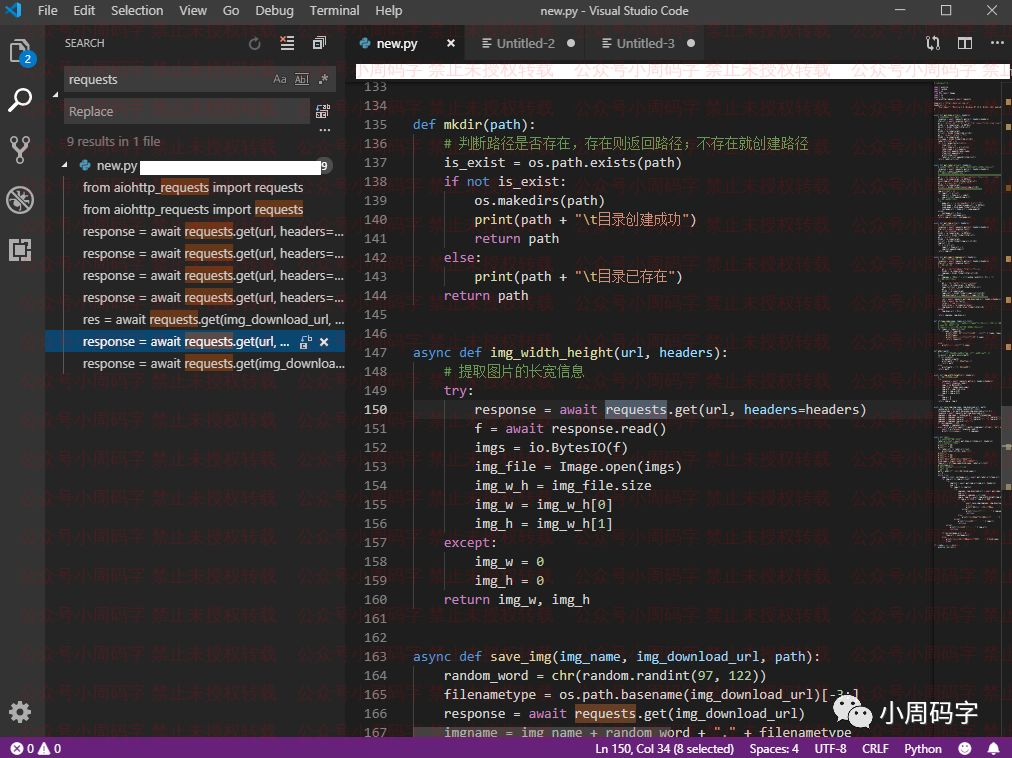
Task: Click the Split Editor icon
Action: pyautogui.click(x=964, y=43)
